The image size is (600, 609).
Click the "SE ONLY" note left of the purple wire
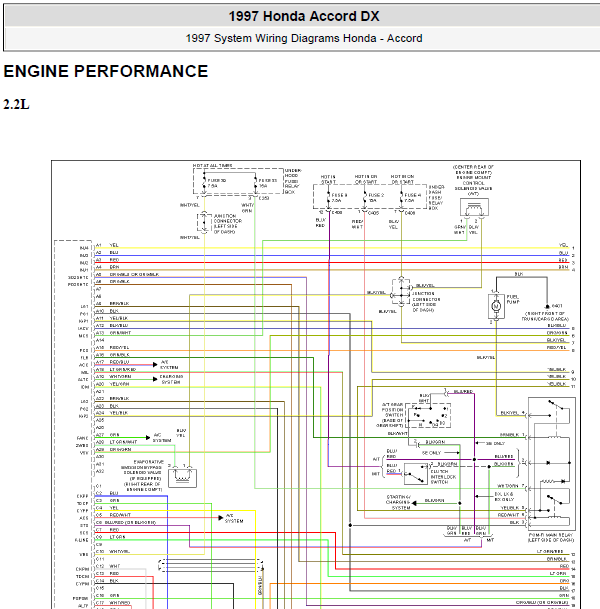tap(431, 453)
